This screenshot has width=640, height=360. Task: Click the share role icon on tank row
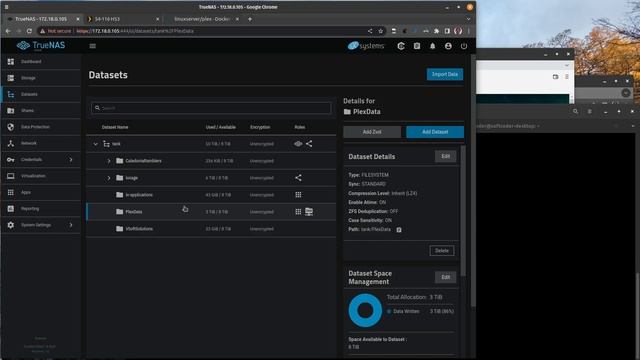(309, 144)
